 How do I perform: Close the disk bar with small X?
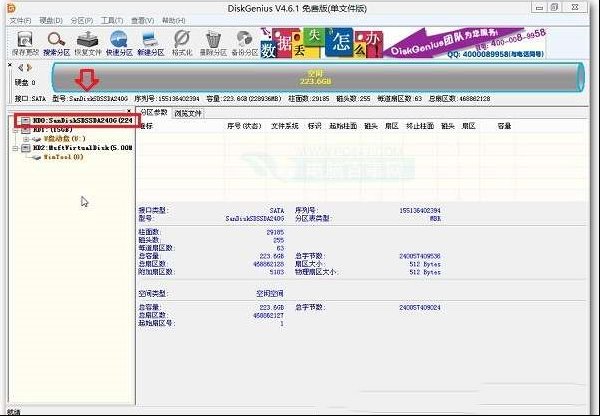(x=10, y=65)
